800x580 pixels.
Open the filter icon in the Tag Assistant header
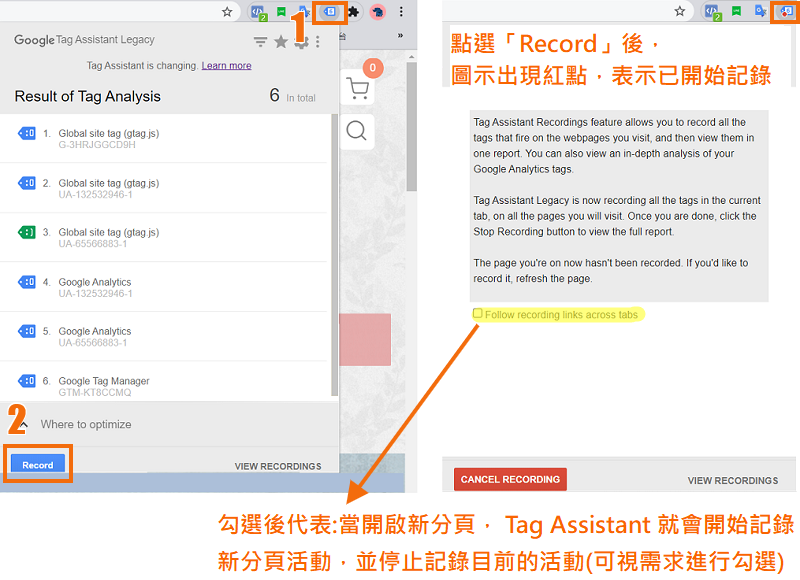pos(260,42)
